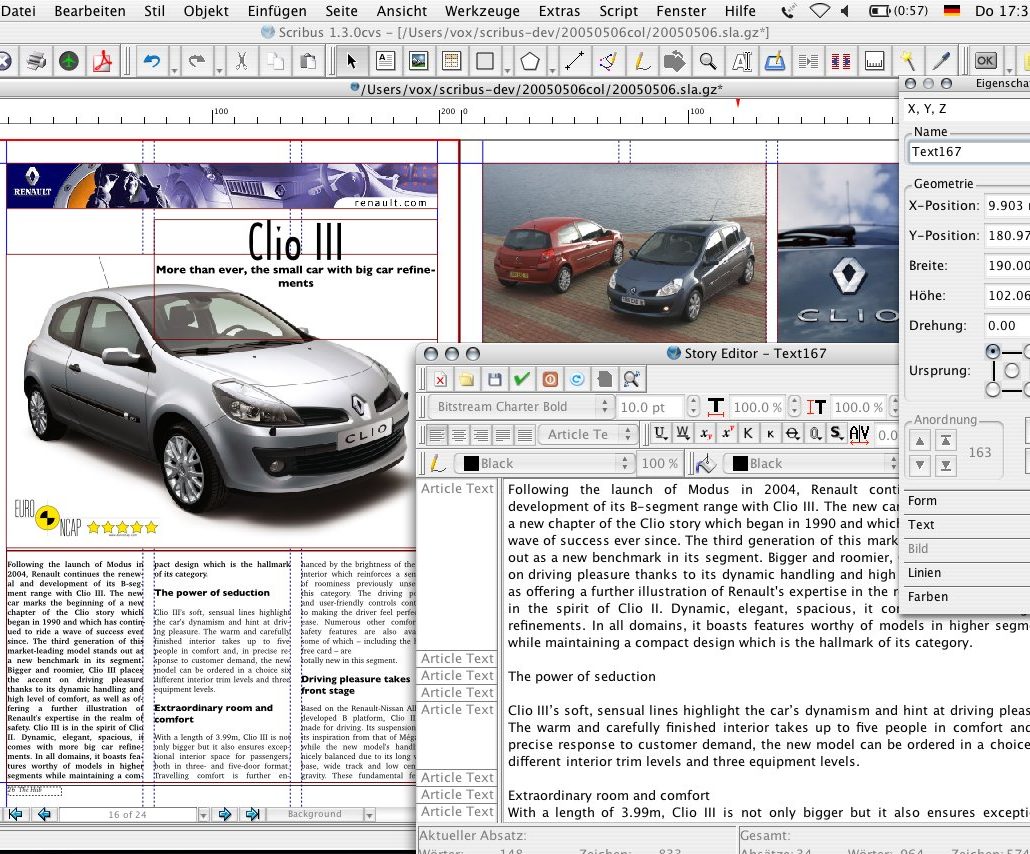Open the Bearbeiten menu

90,11
